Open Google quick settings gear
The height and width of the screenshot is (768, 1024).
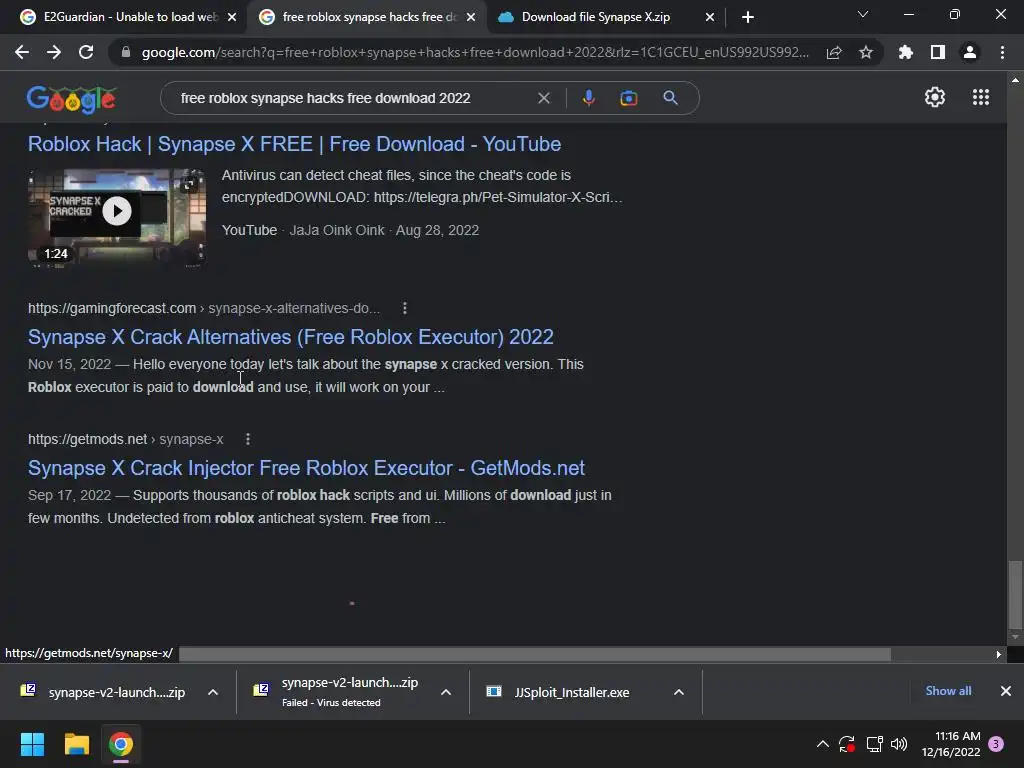coord(935,97)
